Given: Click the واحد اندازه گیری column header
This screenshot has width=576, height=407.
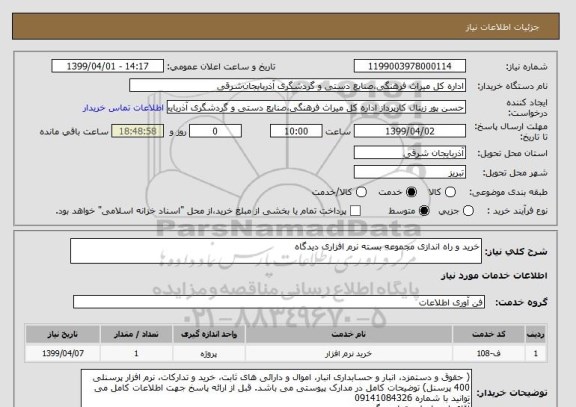Looking at the screenshot, I should point(209,334).
